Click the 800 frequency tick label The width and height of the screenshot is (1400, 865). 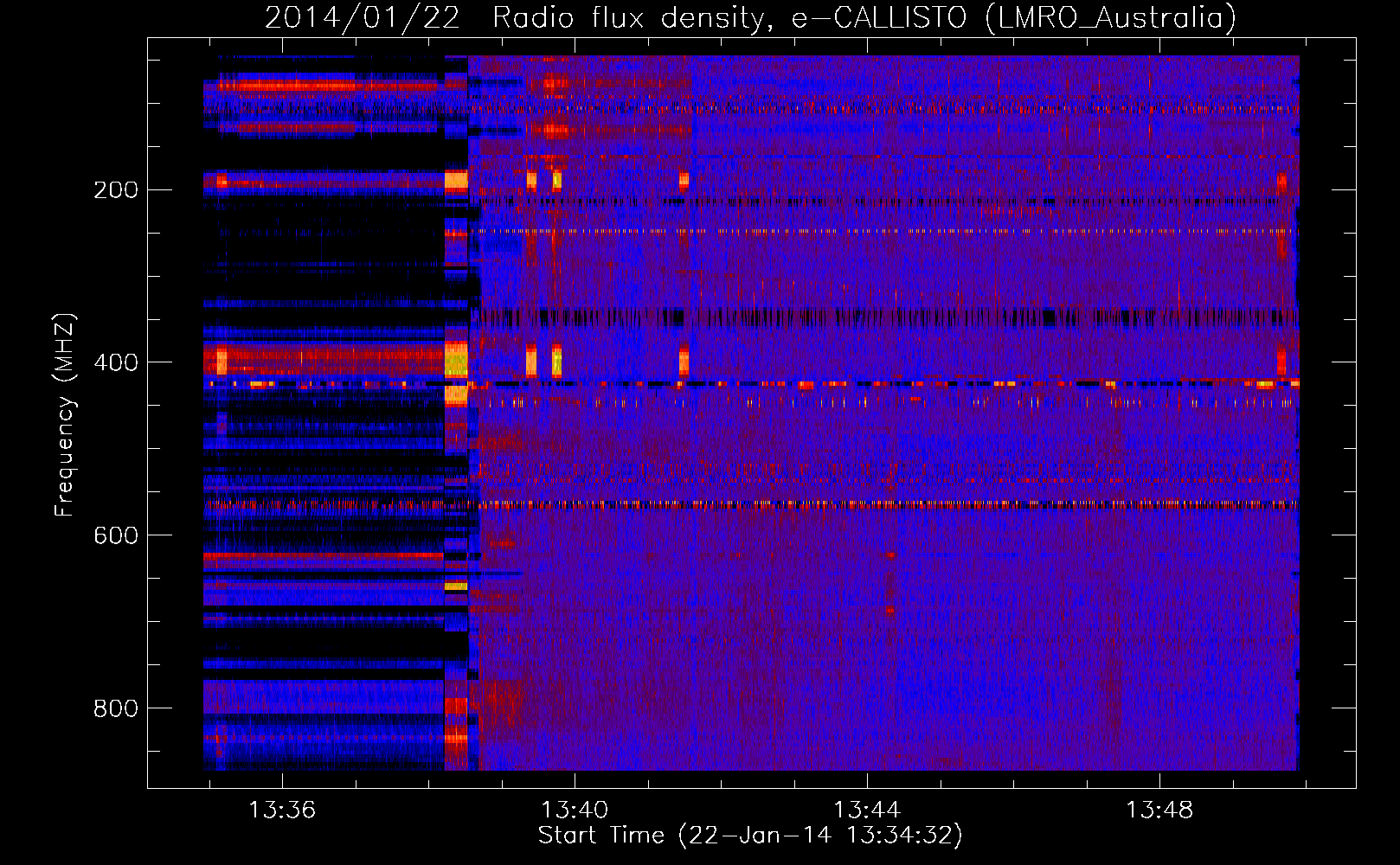(116, 708)
